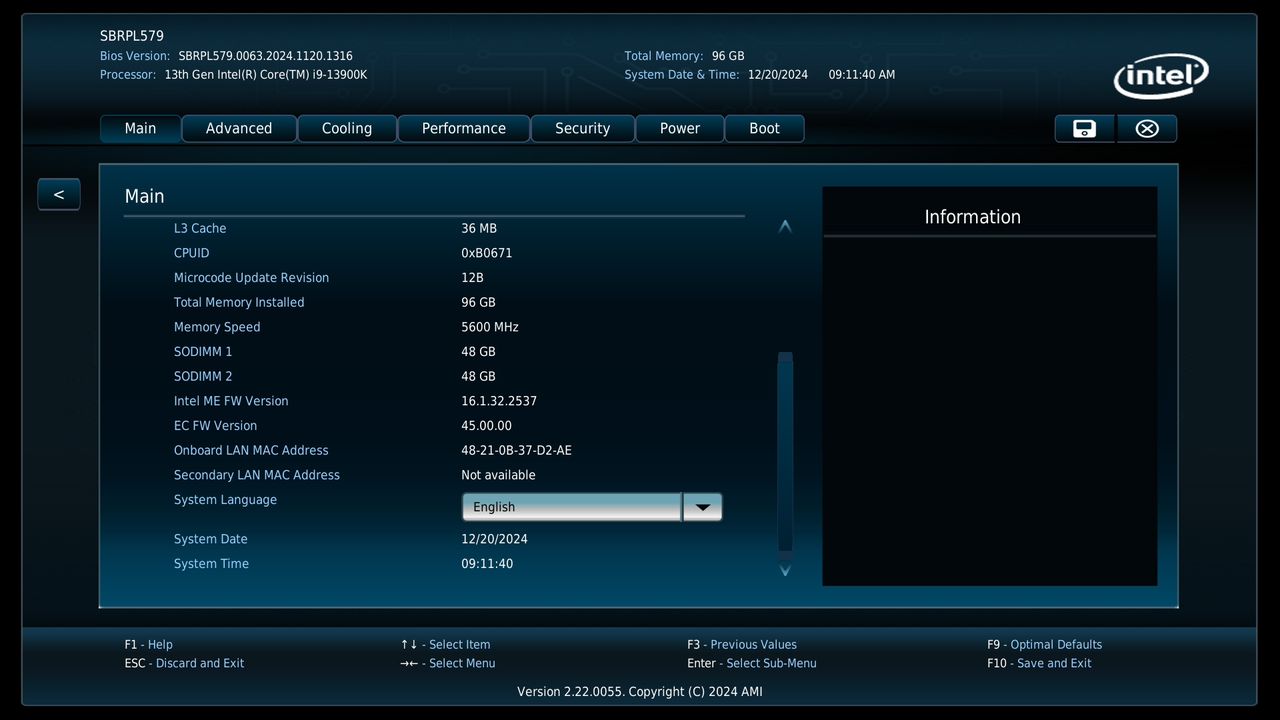Click EC FW Version value 45.00.00
The image size is (1280, 720).
pyautogui.click(x=486, y=426)
